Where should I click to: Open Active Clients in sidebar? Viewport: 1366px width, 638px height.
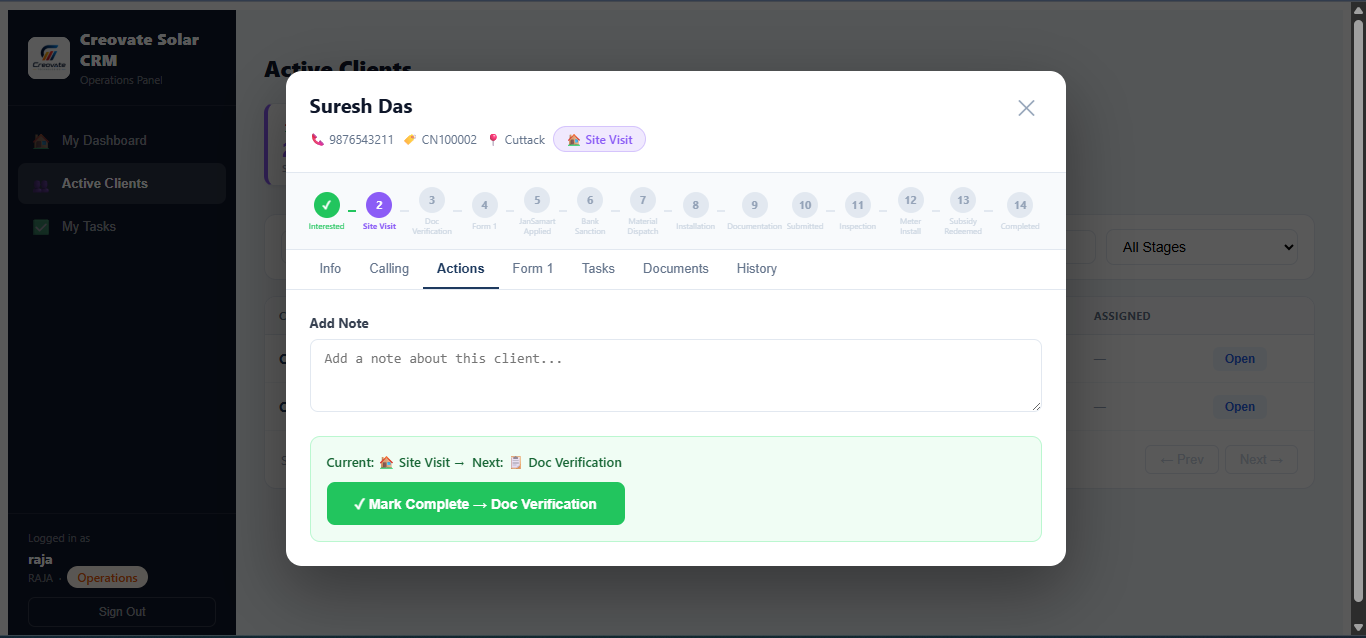(x=122, y=184)
